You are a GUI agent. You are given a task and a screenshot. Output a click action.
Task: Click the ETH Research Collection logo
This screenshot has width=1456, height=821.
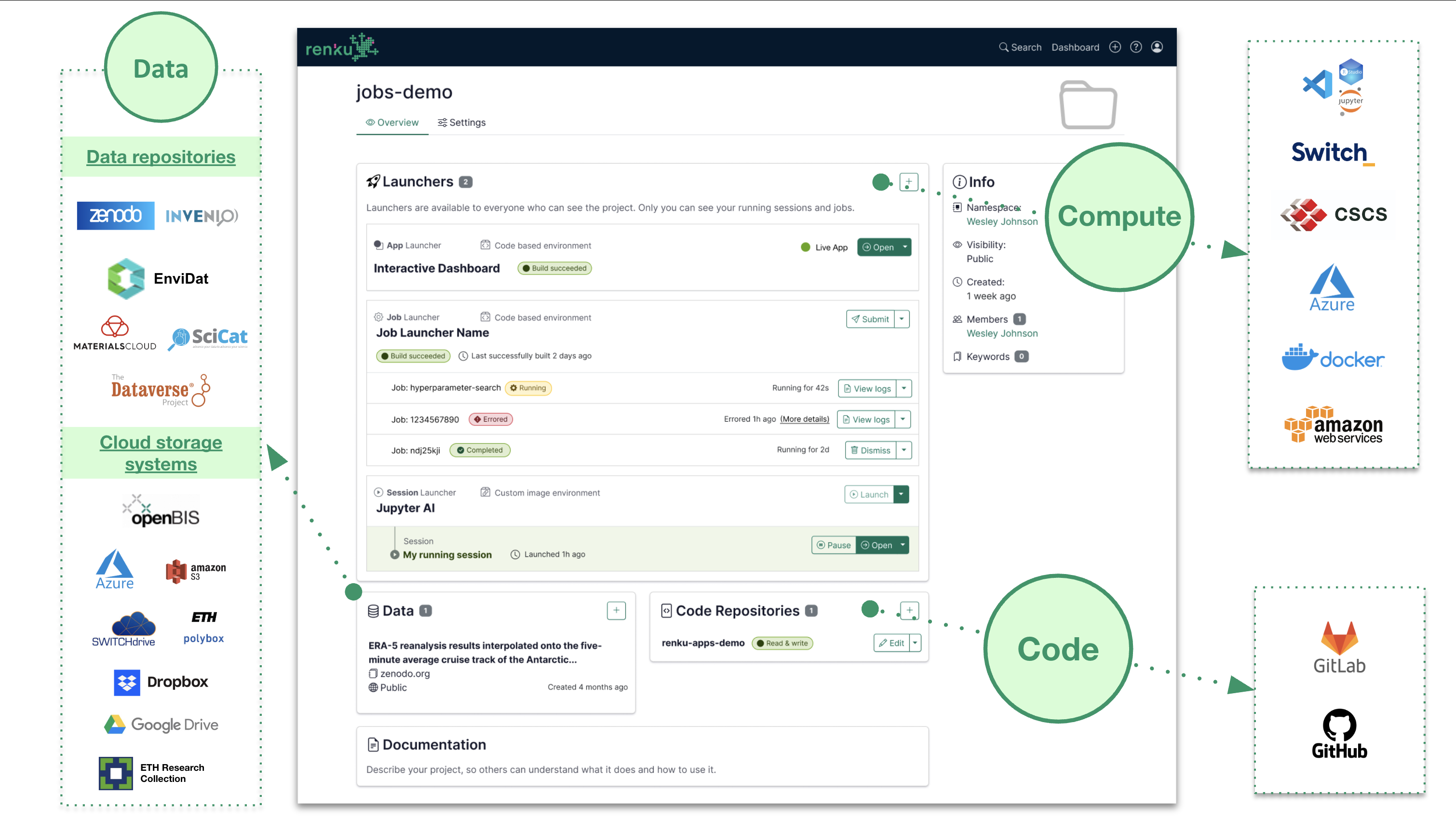coord(151,773)
